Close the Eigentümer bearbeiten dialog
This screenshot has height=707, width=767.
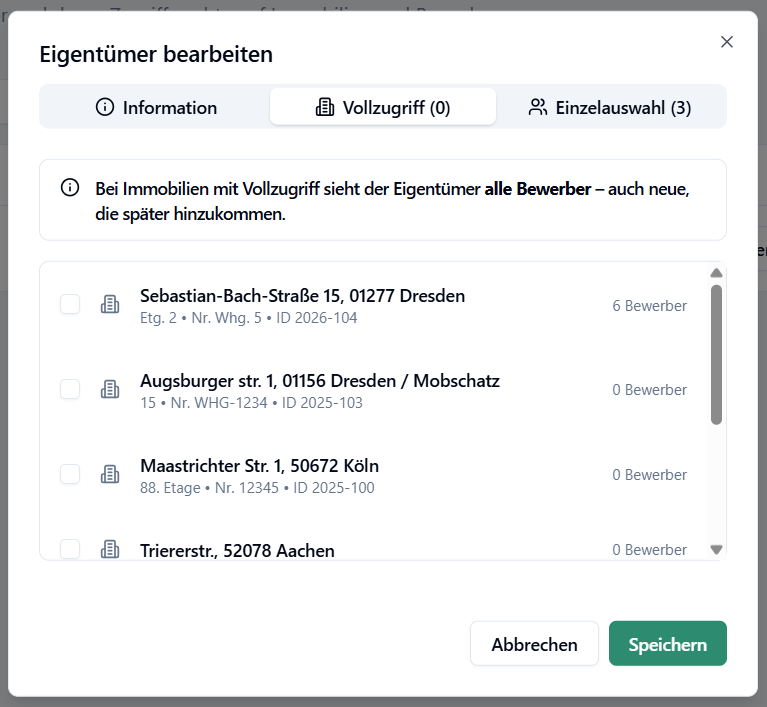click(727, 42)
